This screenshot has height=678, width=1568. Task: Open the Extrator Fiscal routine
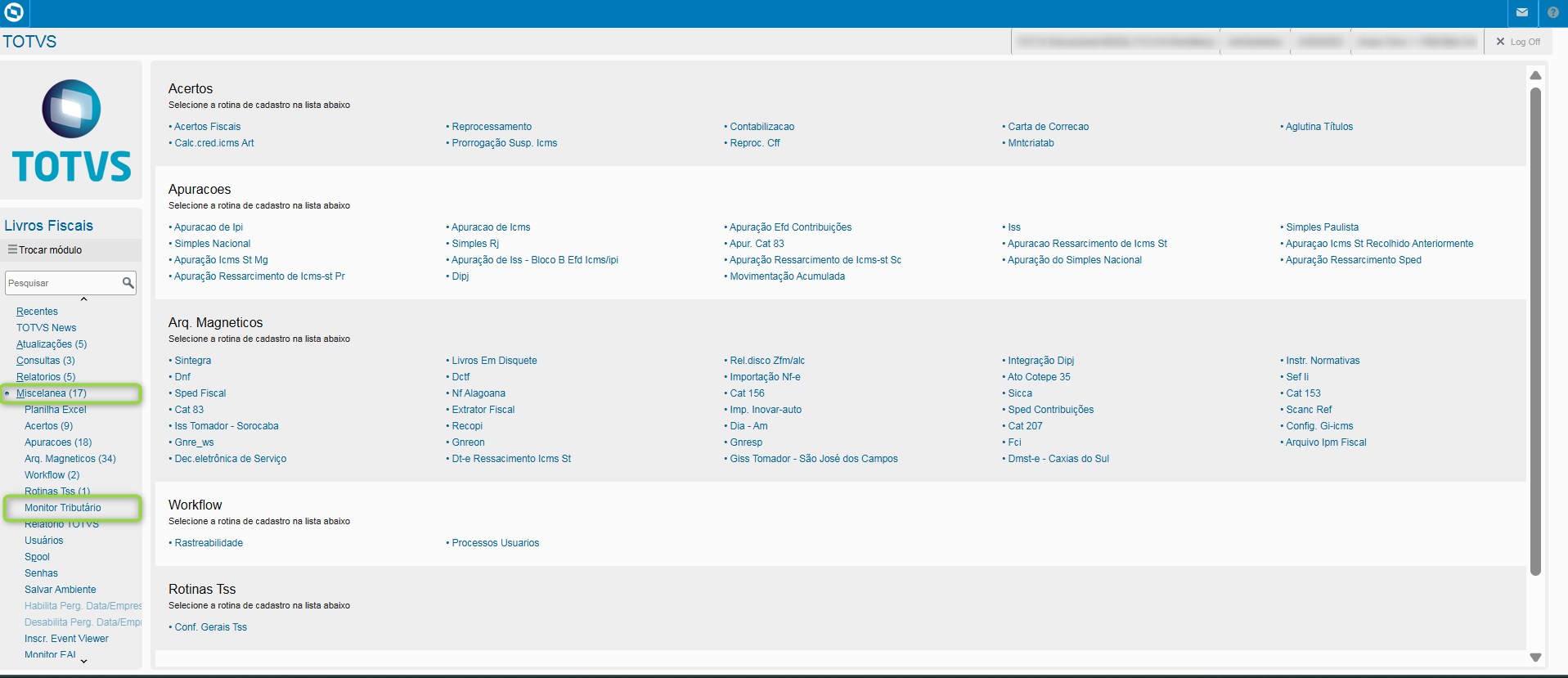click(483, 410)
